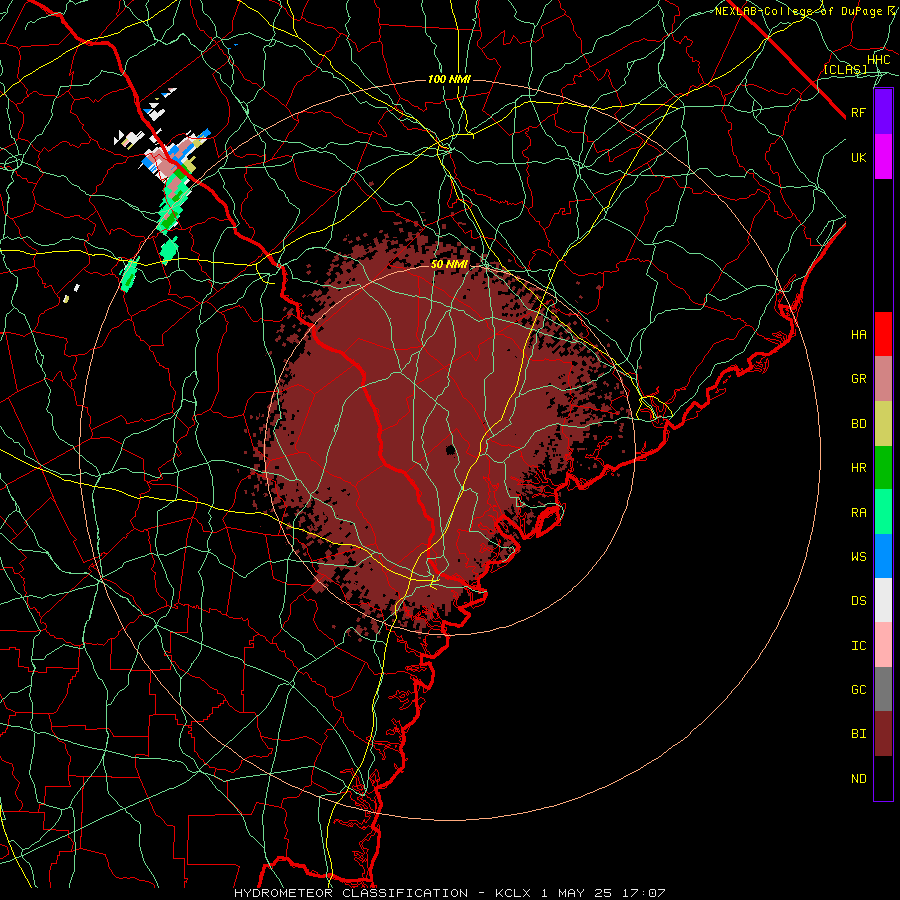
Task: Click the KCLX radar site identifier
Action: pyautogui.click(x=514, y=893)
